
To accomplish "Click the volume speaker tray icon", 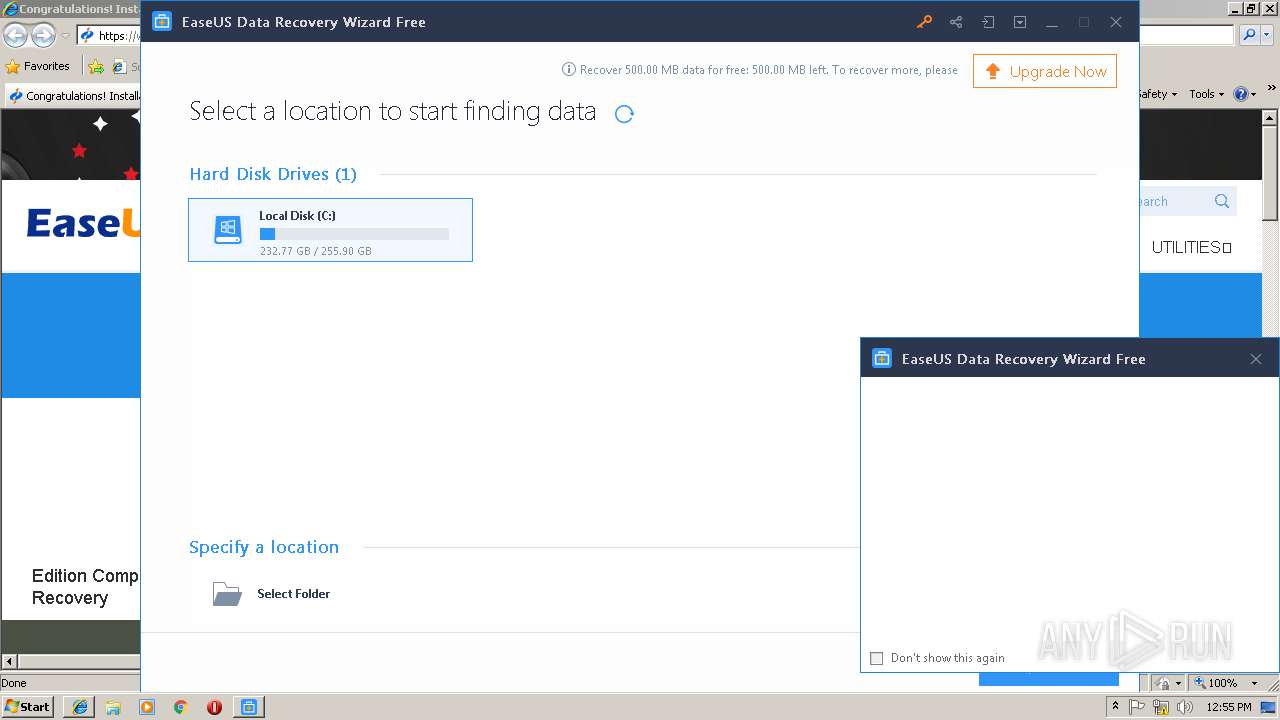I will 1185,707.
